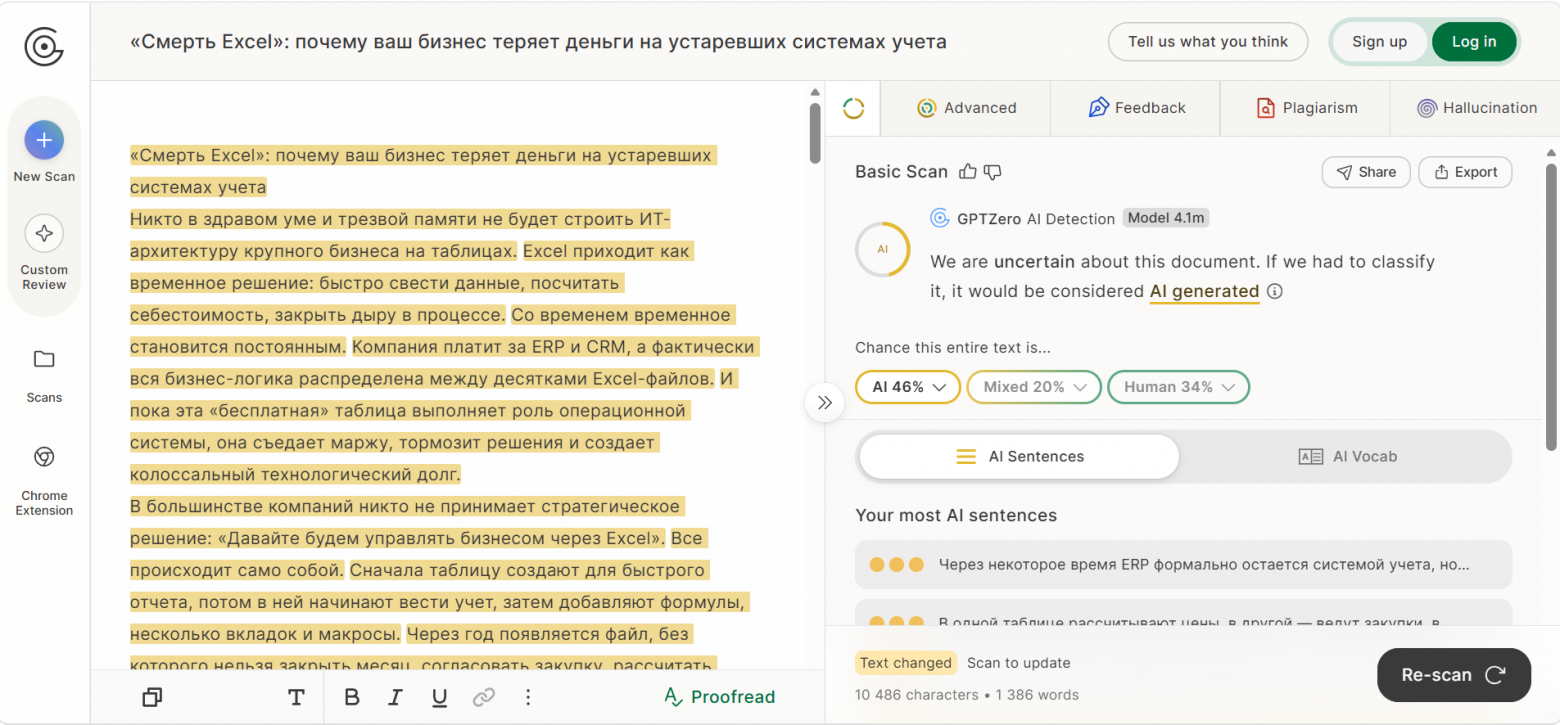Open the text size T tool
The image size is (1560, 725).
point(296,697)
